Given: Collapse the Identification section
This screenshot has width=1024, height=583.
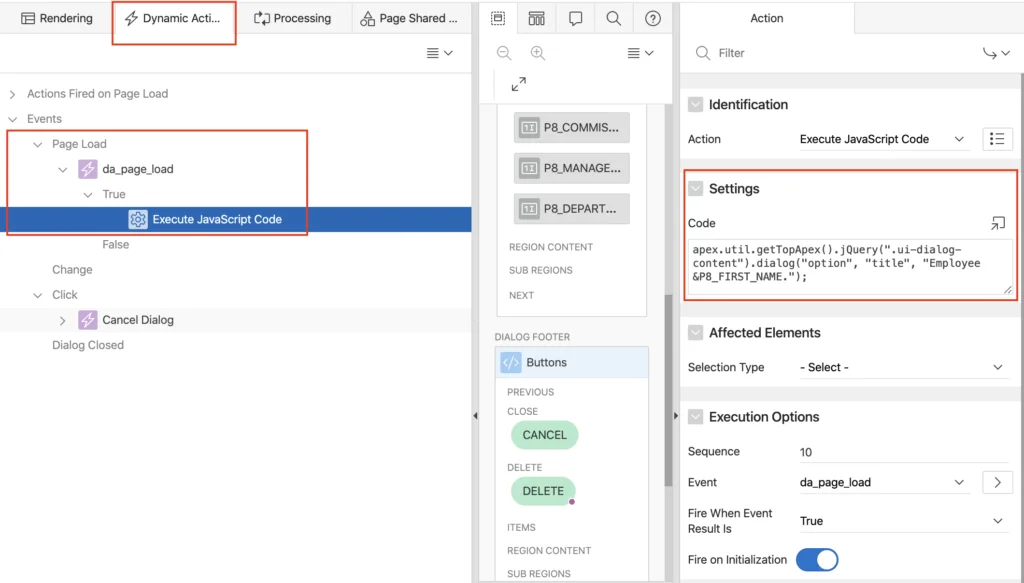Looking at the screenshot, I should point(696,104).
